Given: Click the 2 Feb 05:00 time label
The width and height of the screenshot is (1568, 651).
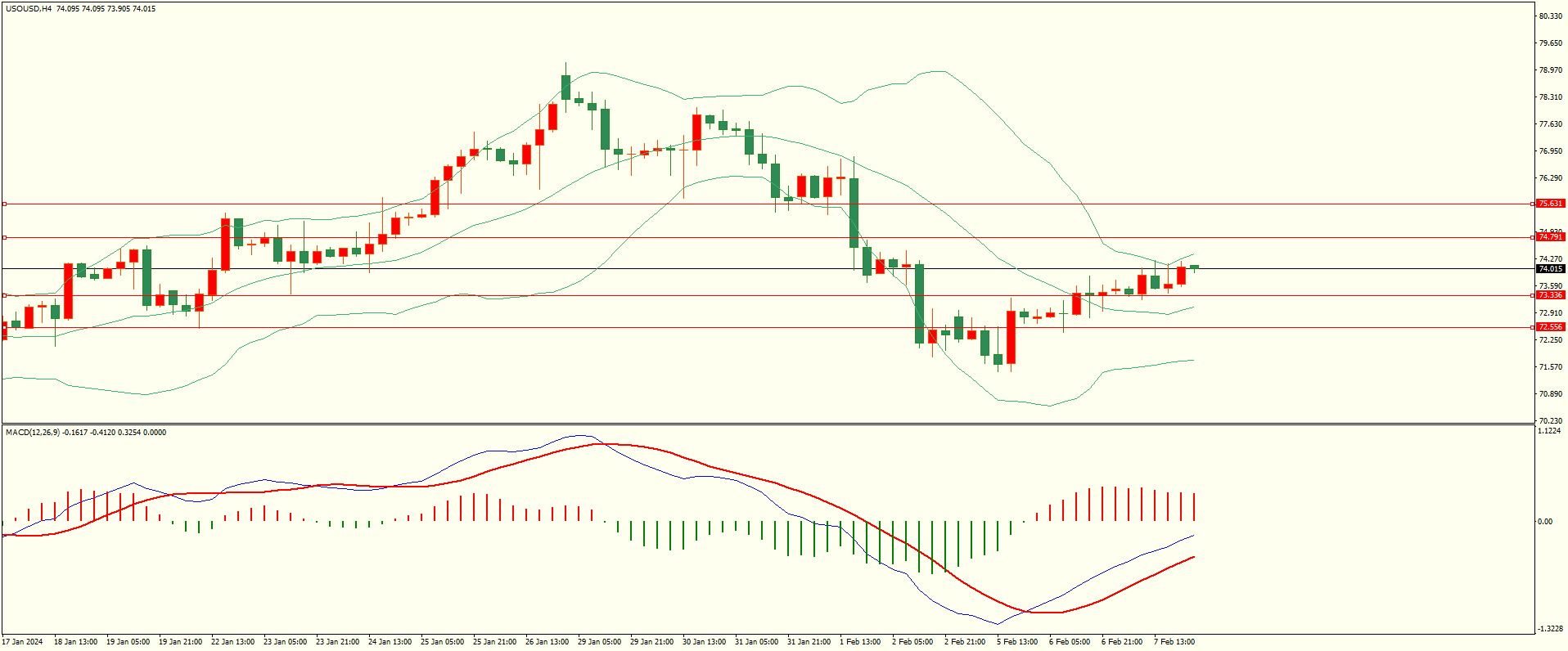Looking at the screenshot, I should click(x=912, y=642).
